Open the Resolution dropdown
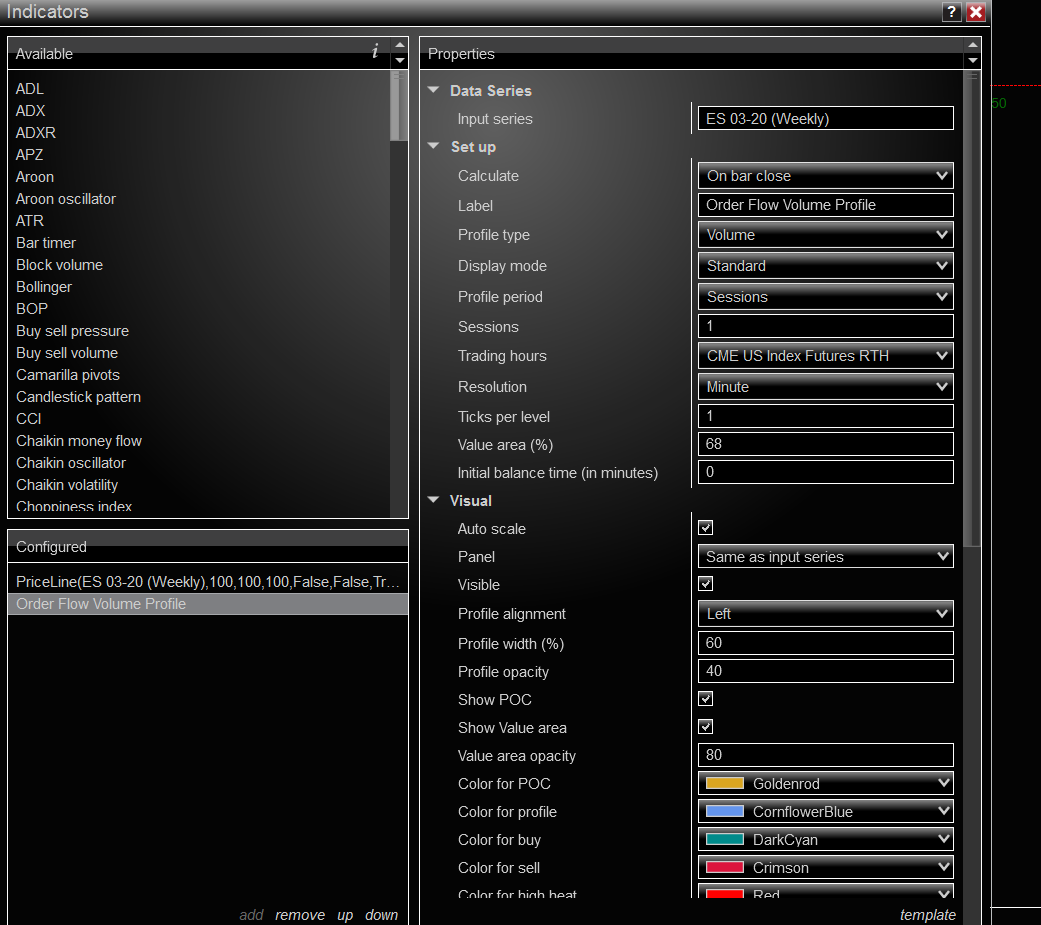The height and width of the screenshot is (925, 1041). pos(825,386)
